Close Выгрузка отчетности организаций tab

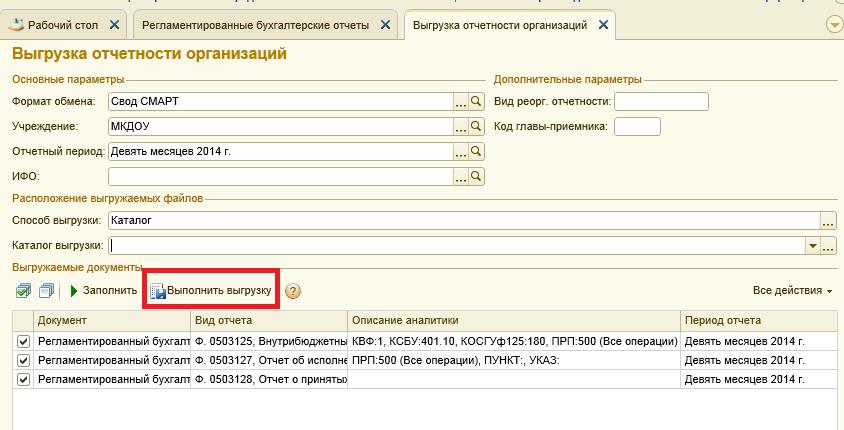pos(603,25)
